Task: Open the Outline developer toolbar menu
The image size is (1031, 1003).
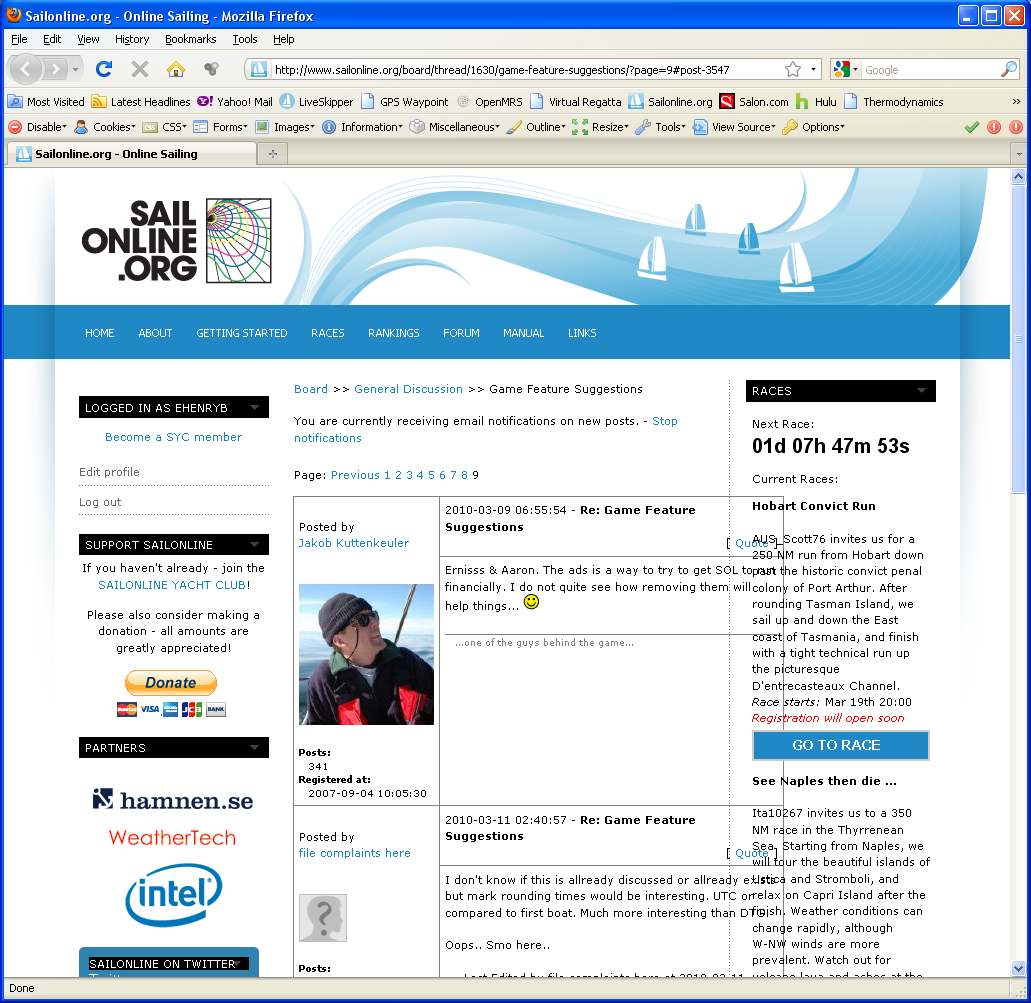Action: [x=536, y=127]
